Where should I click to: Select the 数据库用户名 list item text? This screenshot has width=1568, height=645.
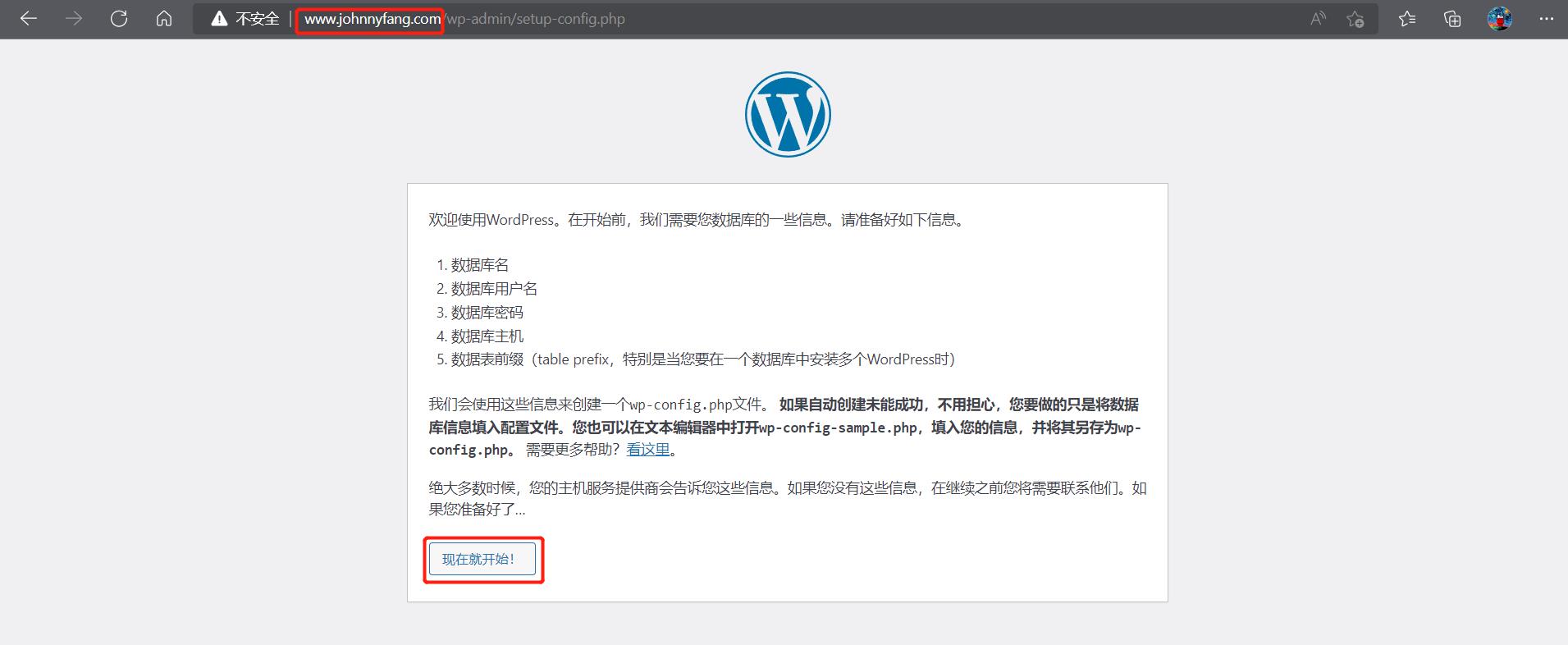tap(494, 289)
